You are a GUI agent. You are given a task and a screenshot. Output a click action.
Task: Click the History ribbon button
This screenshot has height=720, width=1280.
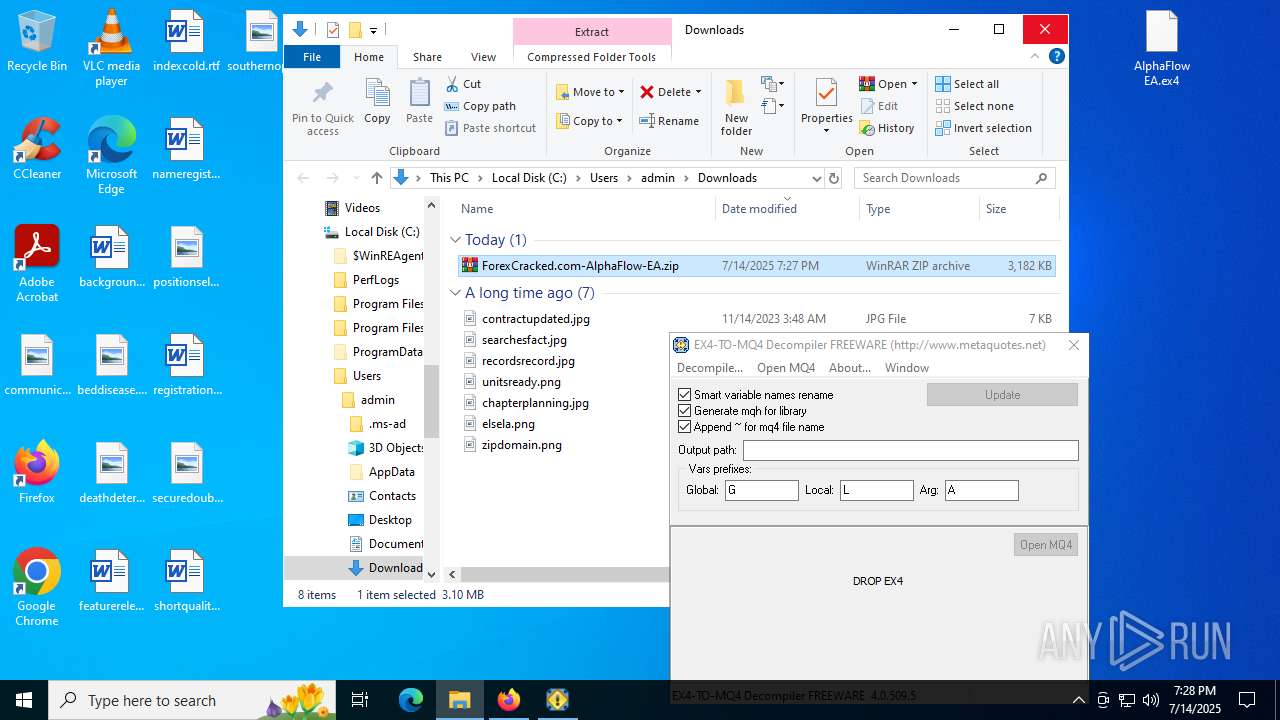click(x=887, y=128)
